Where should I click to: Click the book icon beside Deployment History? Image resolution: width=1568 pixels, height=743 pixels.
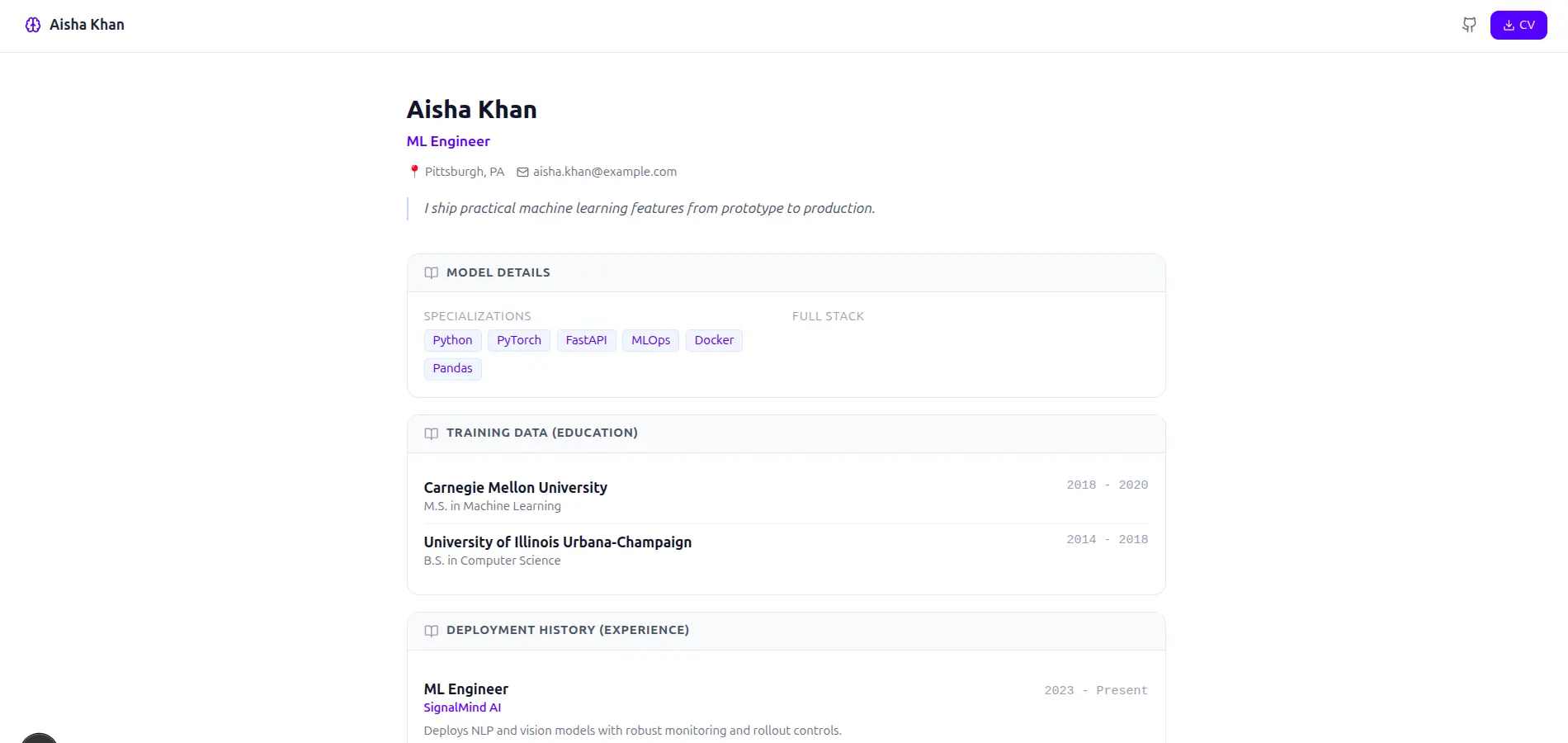431,630
